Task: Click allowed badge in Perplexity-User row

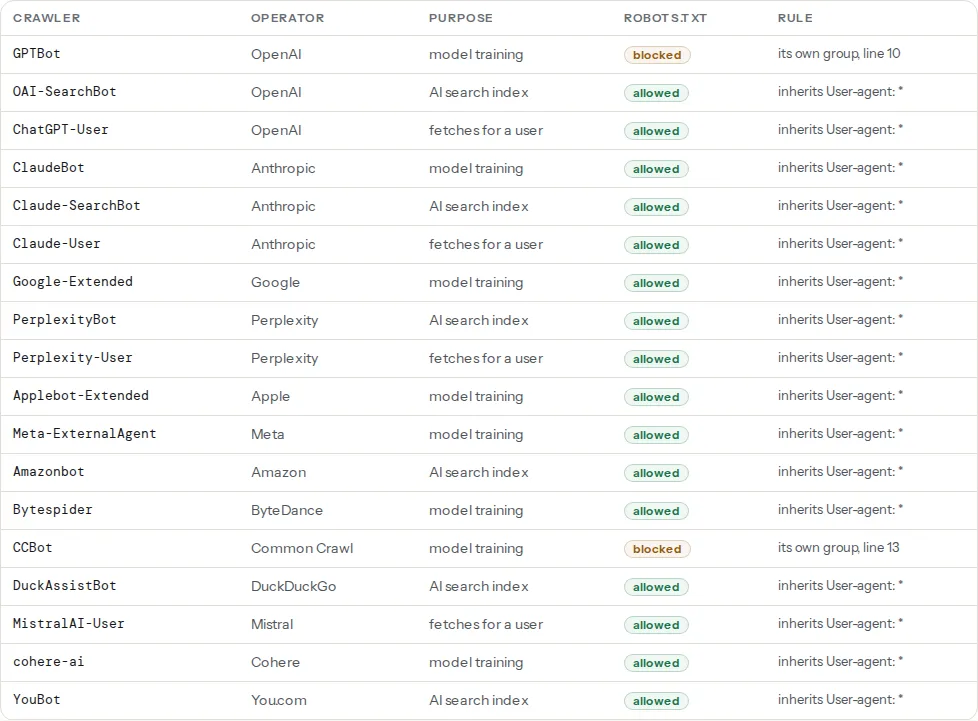Action: point(656,359)
